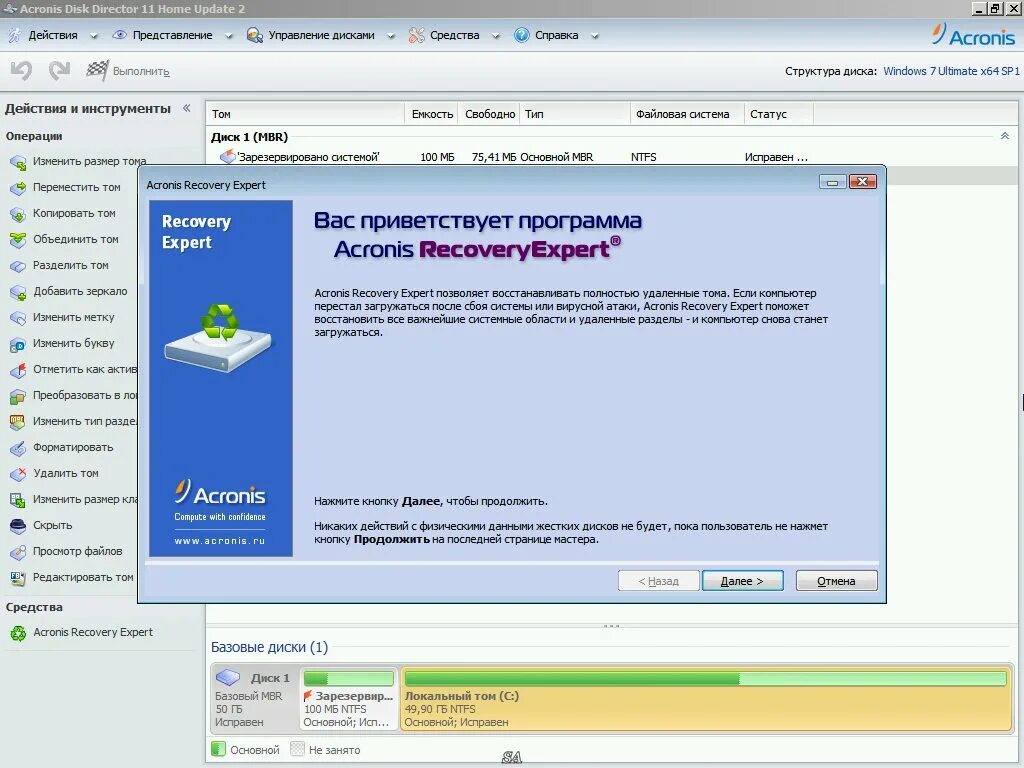Minimize the Acronis Recovery Expert dialog

(x=833, y=182)
